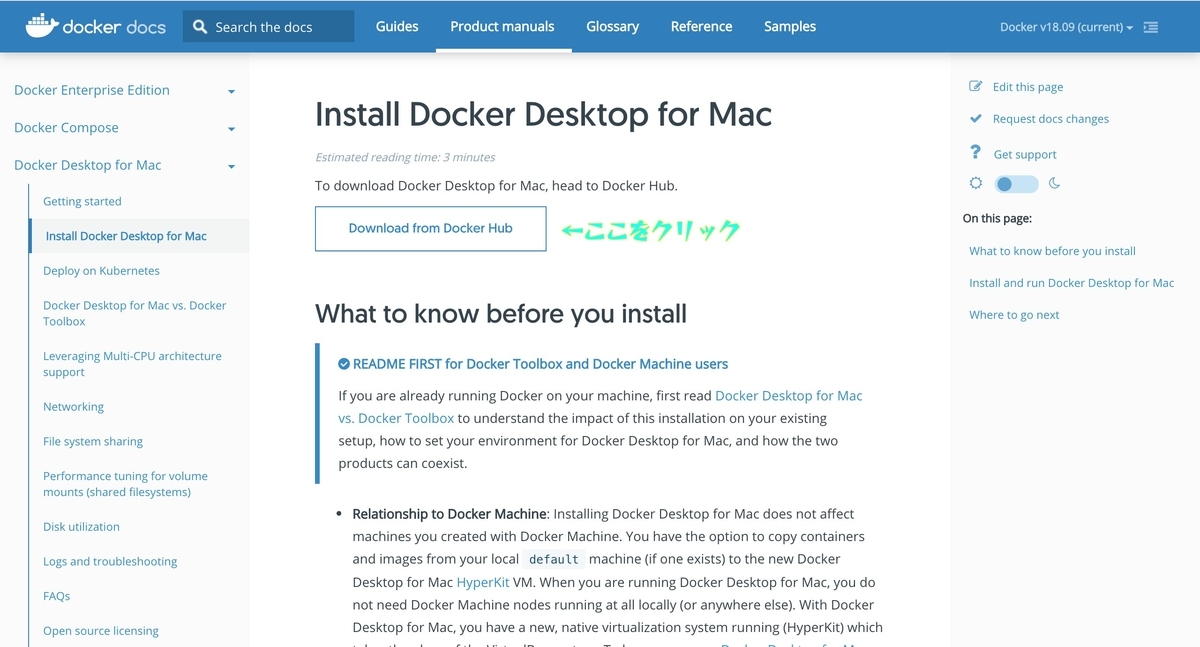This screenshot has height=647, width=1200.
Task: Open the Docker v18.09 version dropdown
Action: tap(1066, 27)
